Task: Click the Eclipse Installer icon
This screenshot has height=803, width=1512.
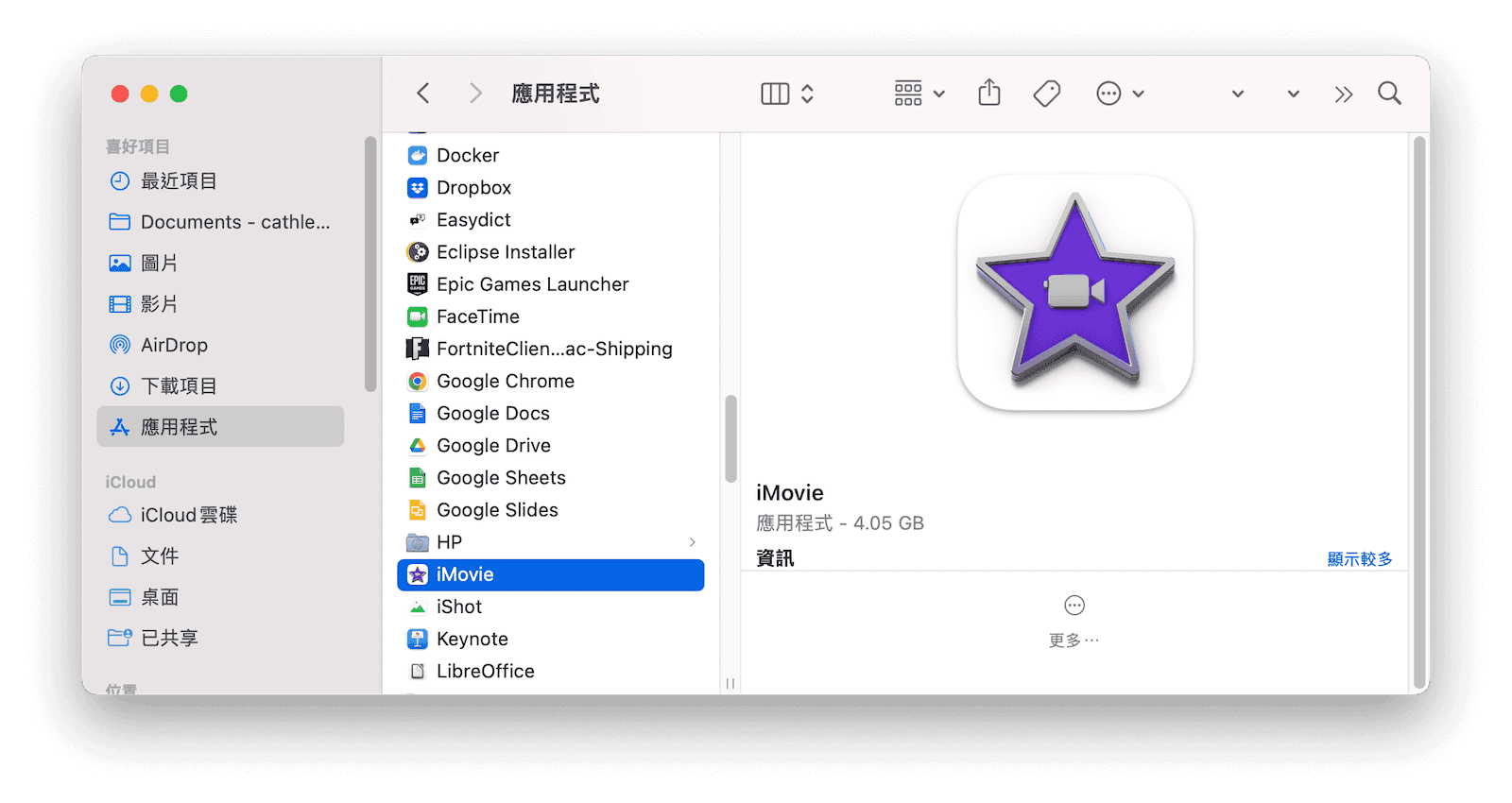Action: (417, 252)
